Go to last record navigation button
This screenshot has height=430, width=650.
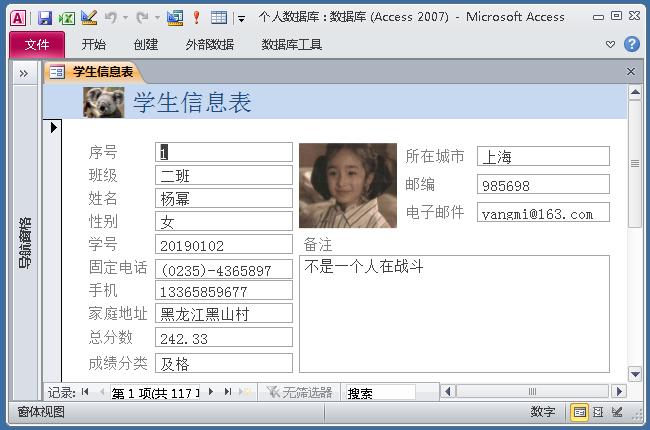[228, 391]
